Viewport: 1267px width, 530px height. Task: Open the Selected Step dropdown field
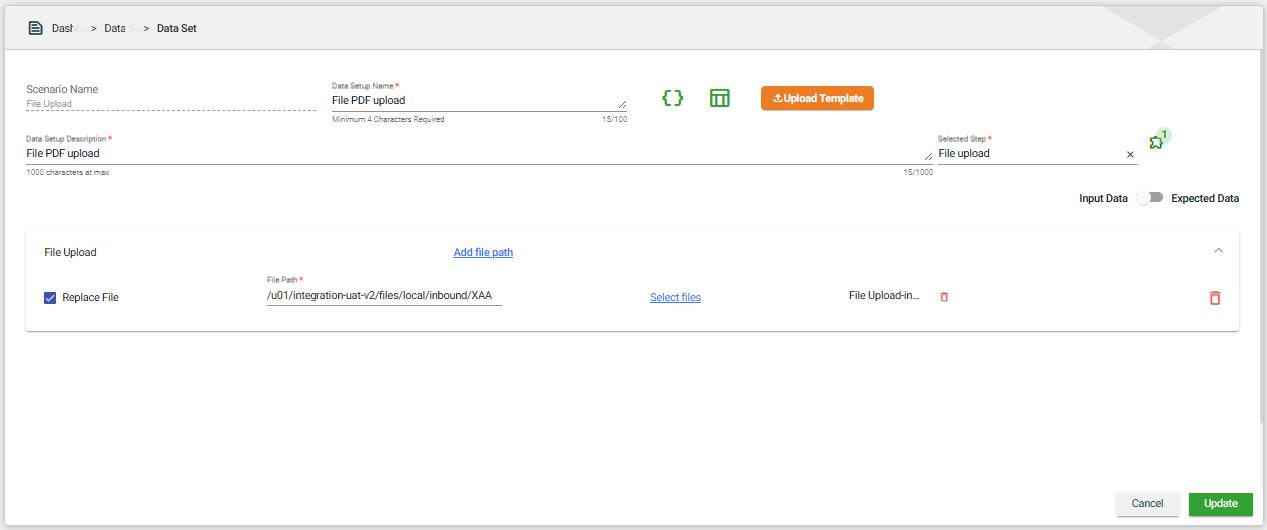pyautogui.click(x=1028, y=154)
